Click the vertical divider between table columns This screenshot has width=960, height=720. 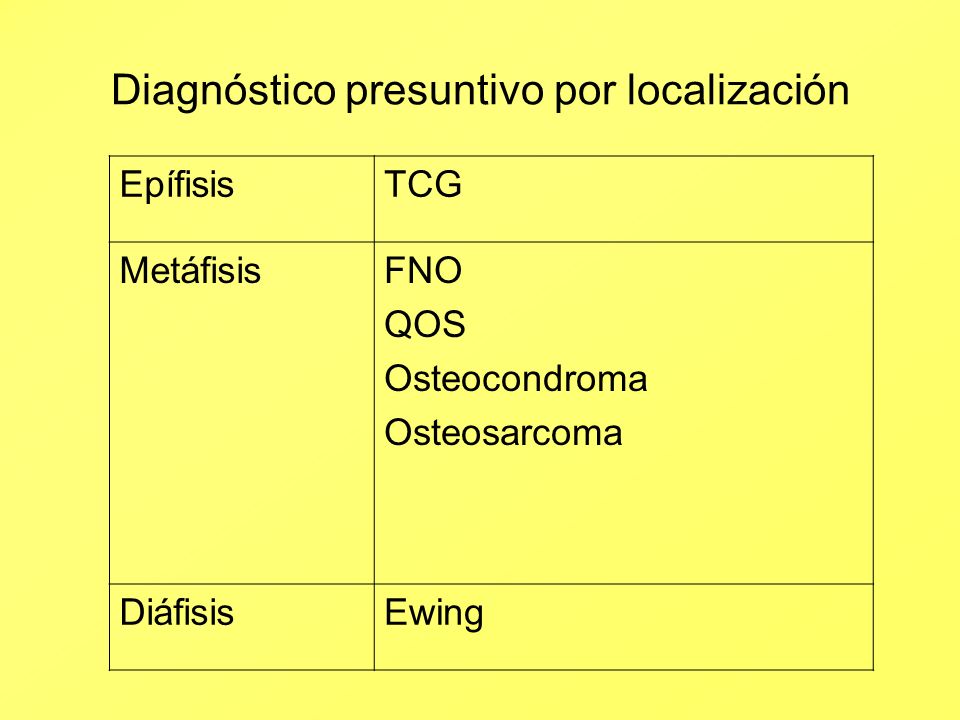(374, 413)
